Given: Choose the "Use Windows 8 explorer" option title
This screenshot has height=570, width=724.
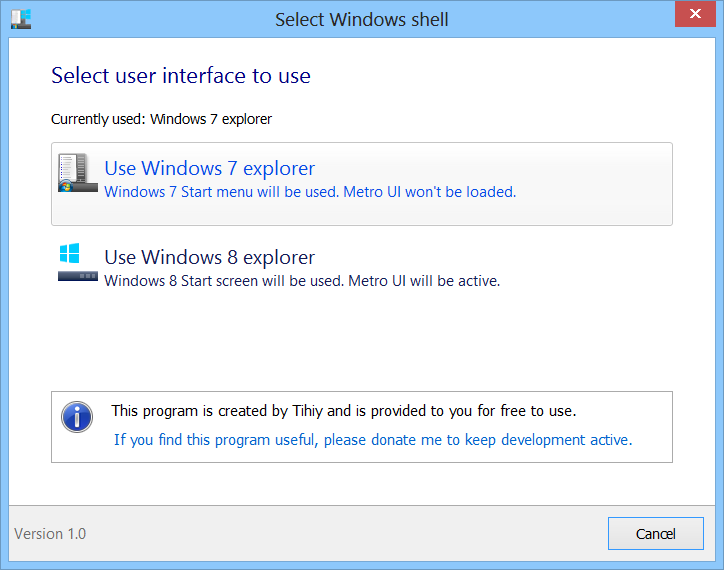Looking at the screenshot, I should coord(209,258).
